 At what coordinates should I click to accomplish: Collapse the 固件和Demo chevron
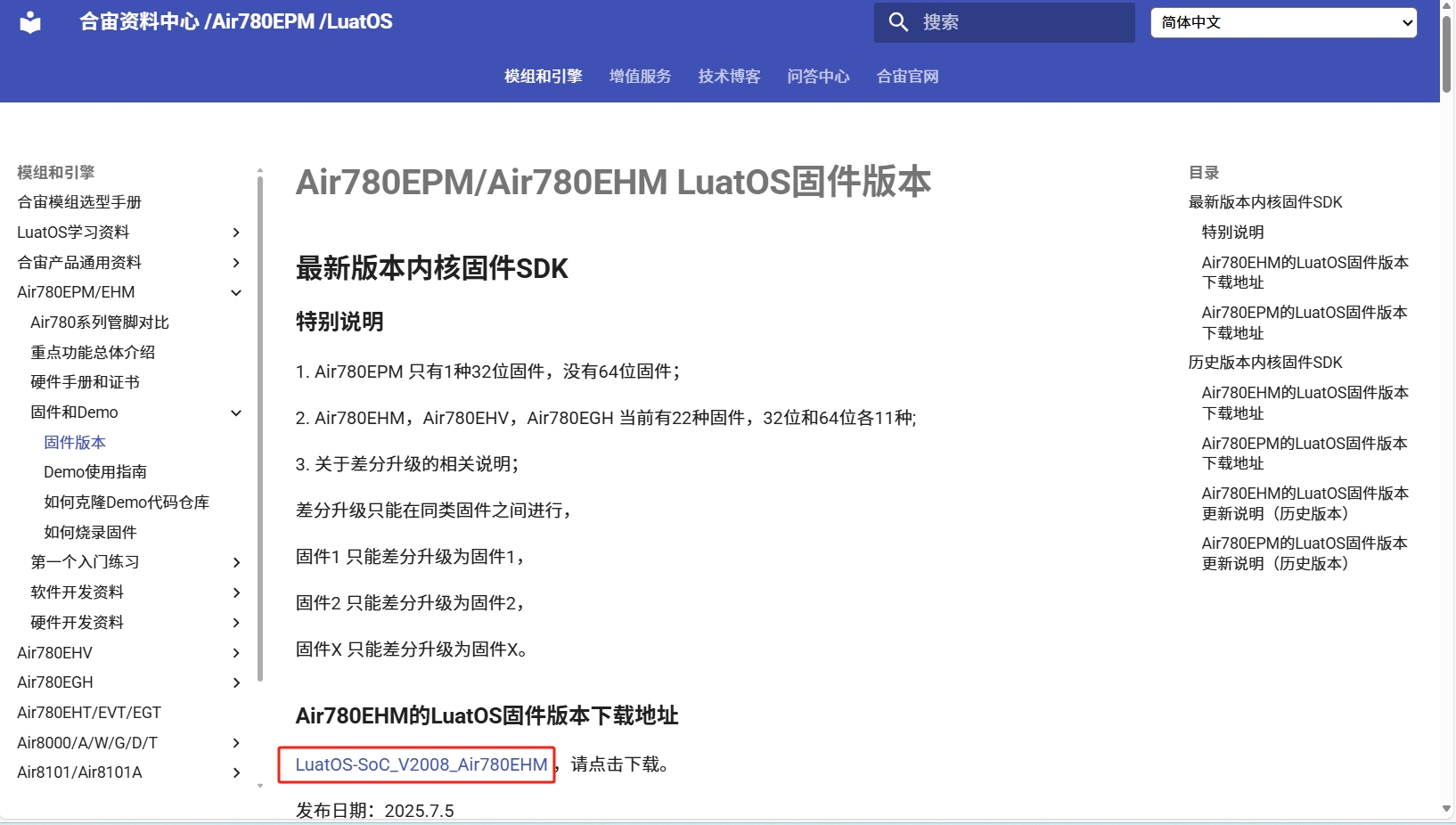tap(236, 412)
